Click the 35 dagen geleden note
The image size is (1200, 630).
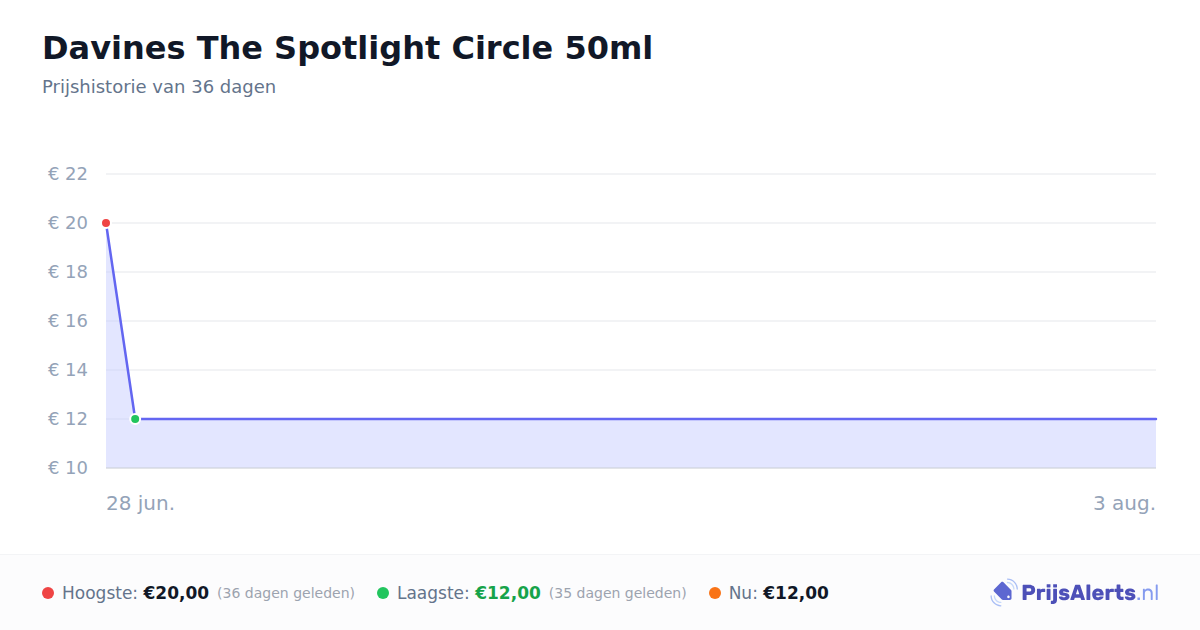(618, 593)
